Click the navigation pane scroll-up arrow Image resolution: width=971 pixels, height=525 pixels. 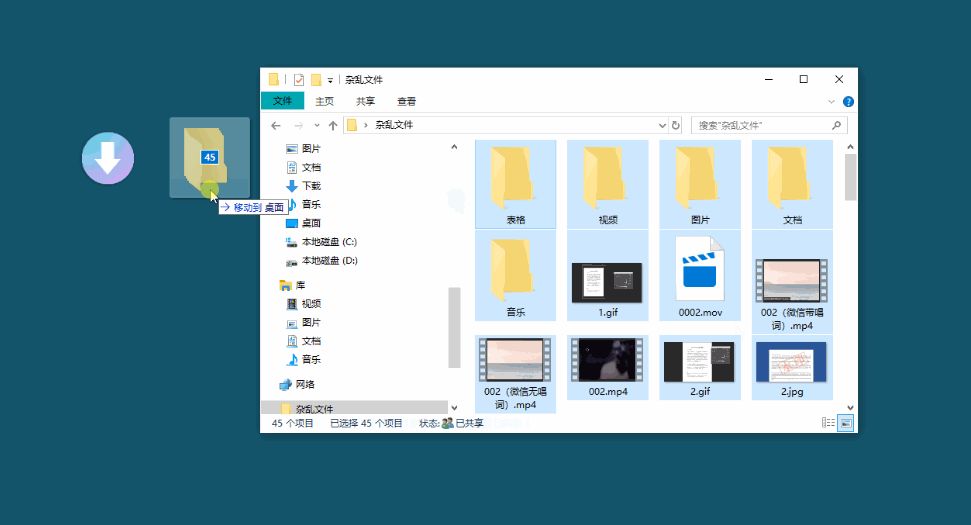click(454, 147)
